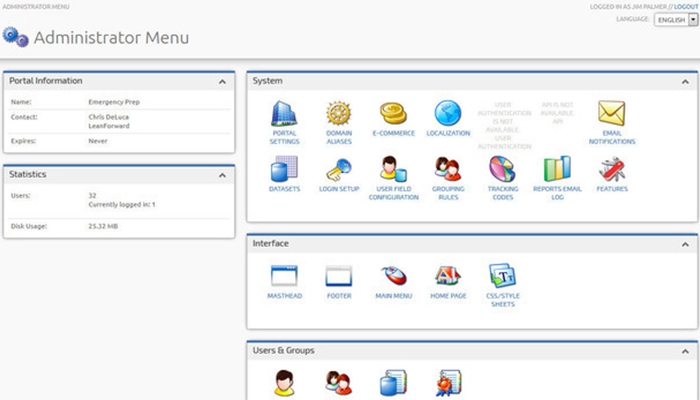
Task: Click disabled User Authentication not available text
Action: 504,125
